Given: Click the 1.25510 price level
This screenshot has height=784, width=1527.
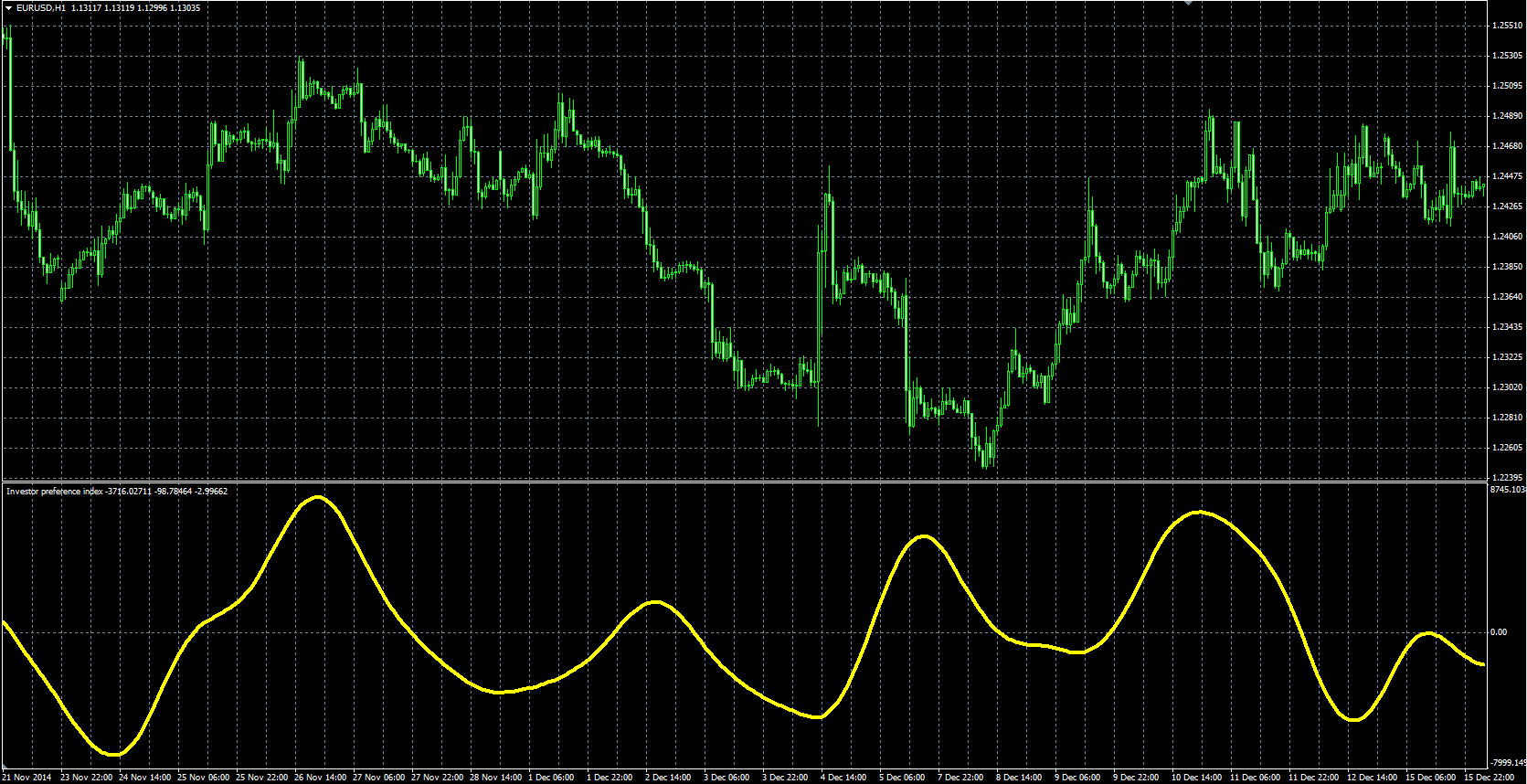Looking at the screenshot, I should (x=1507, y=26).
